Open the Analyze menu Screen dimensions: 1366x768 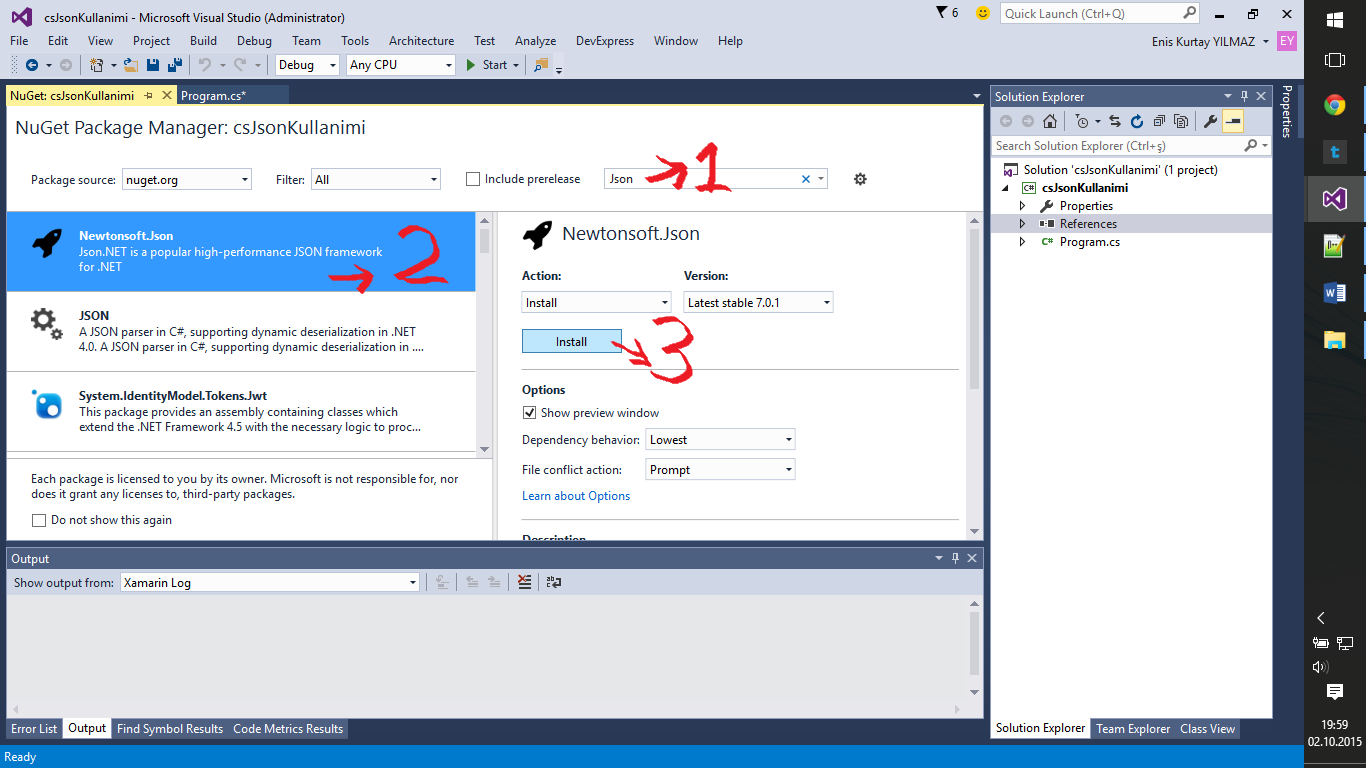[x=535, y=41]
